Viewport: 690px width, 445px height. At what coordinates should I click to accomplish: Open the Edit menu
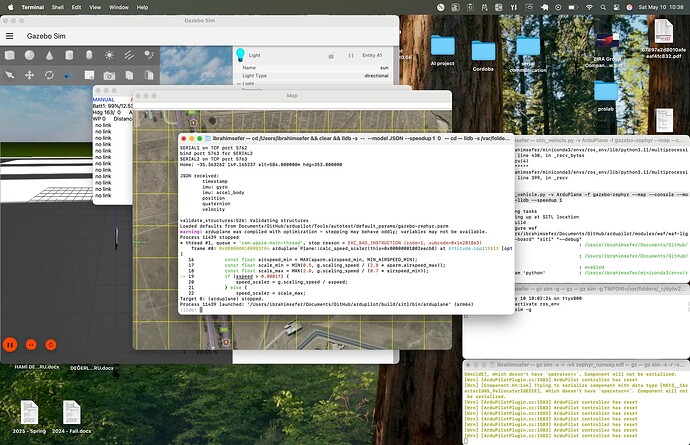coord(77,7)
